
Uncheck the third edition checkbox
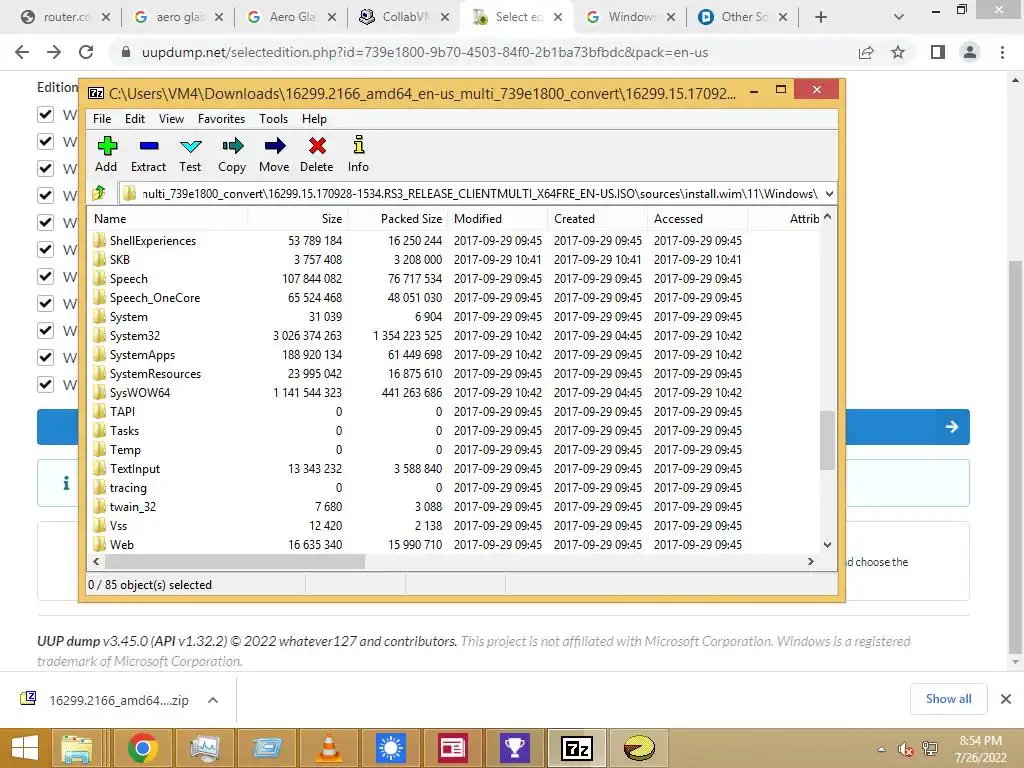point(45,168)
